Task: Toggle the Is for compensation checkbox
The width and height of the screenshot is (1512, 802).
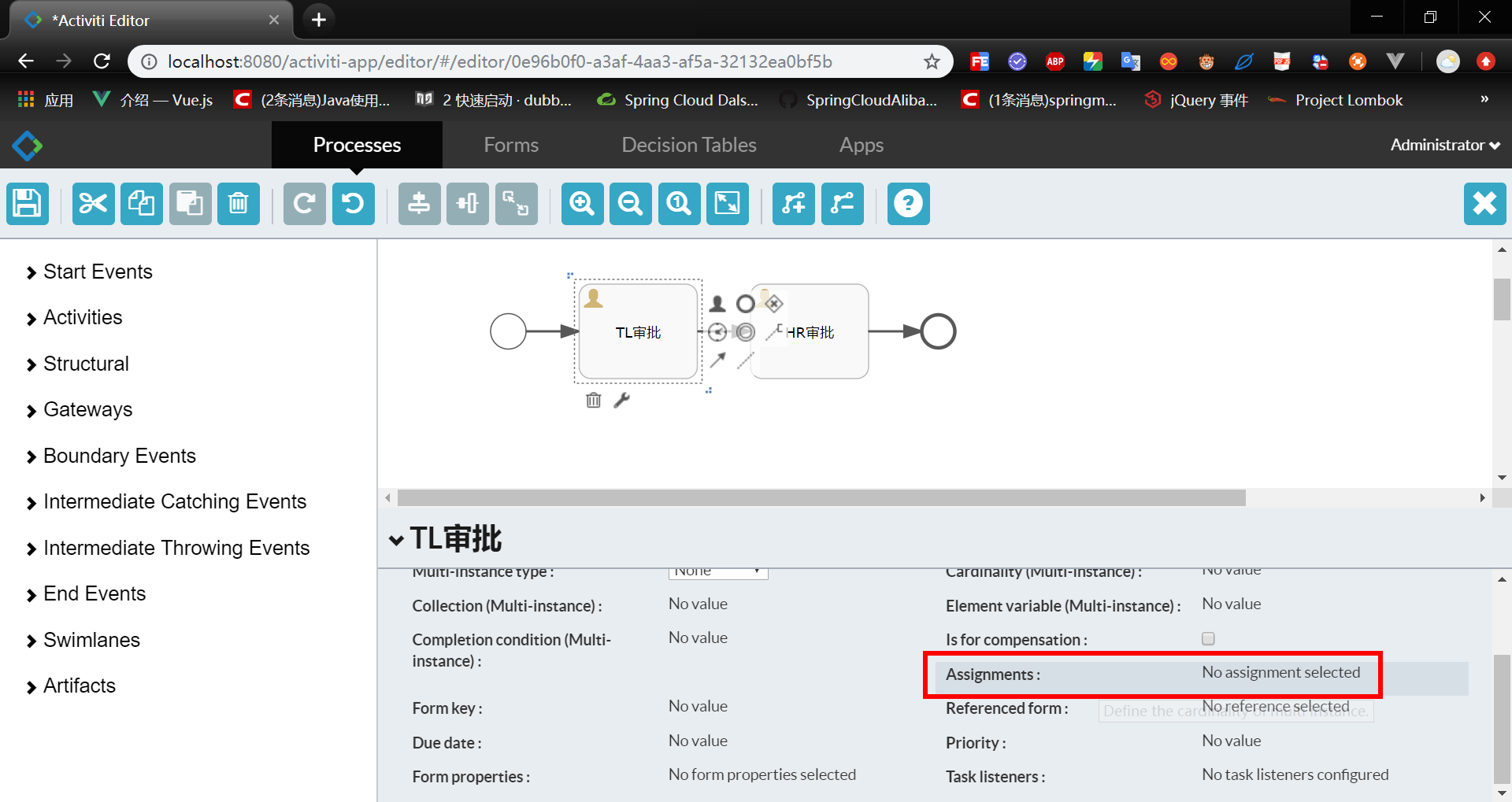Action: [x=1208, y=638]
